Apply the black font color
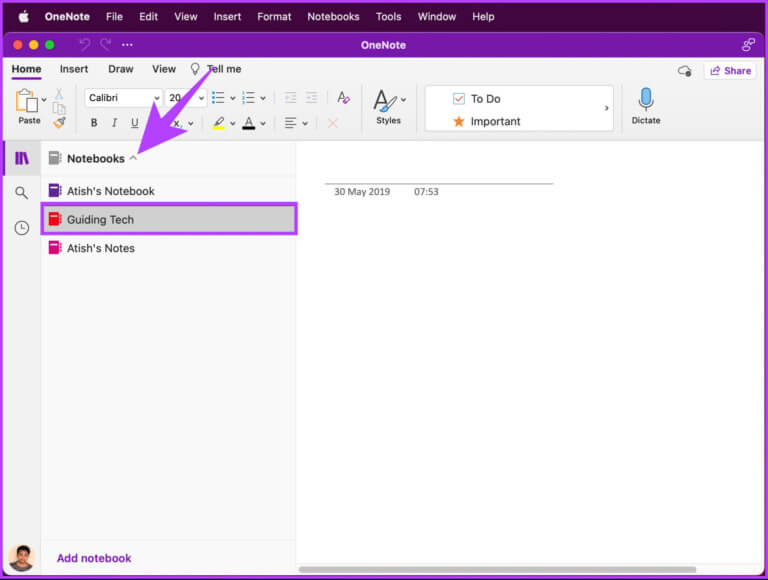This screenshot has width=768, height=580. pyautogui.click(x=249, y=123)
